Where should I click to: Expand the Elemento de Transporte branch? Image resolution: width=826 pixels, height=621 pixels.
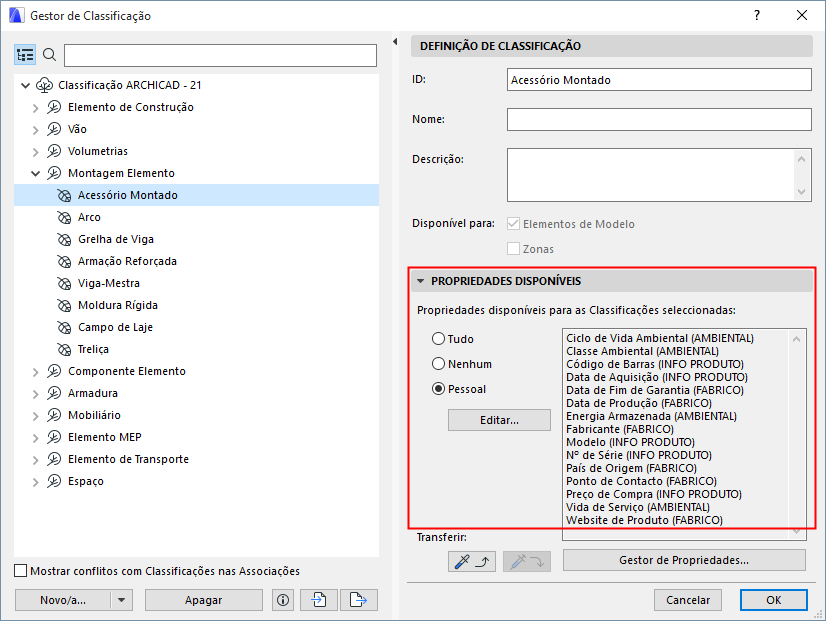click(35, 460)
